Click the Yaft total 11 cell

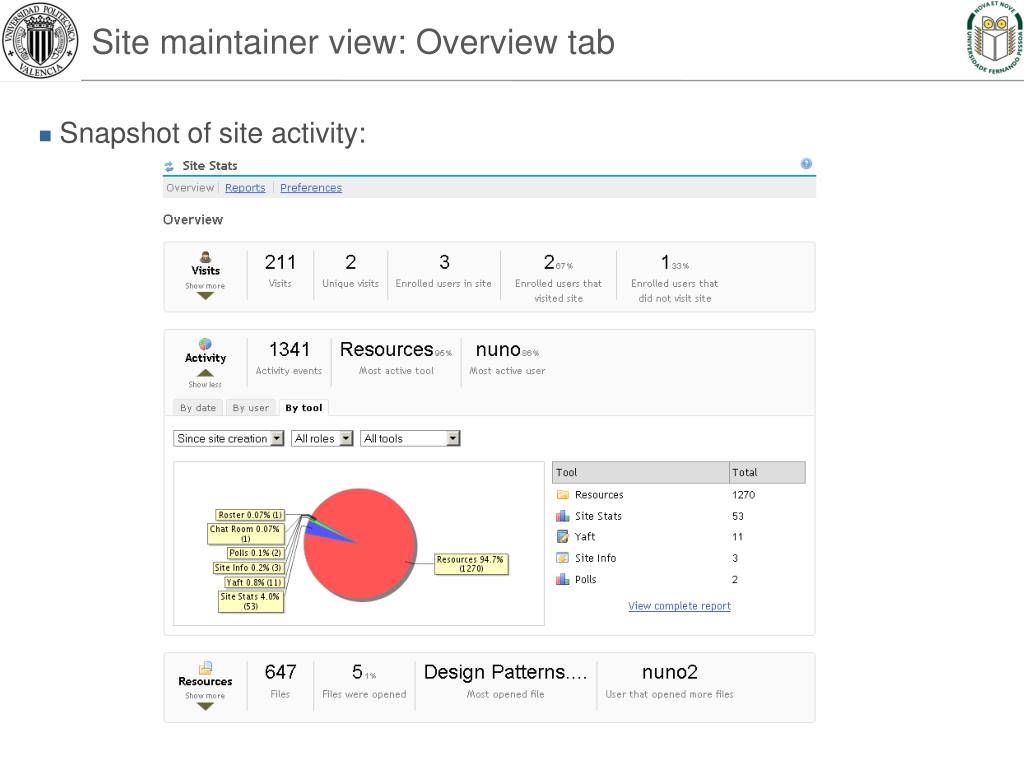[737, 537]
